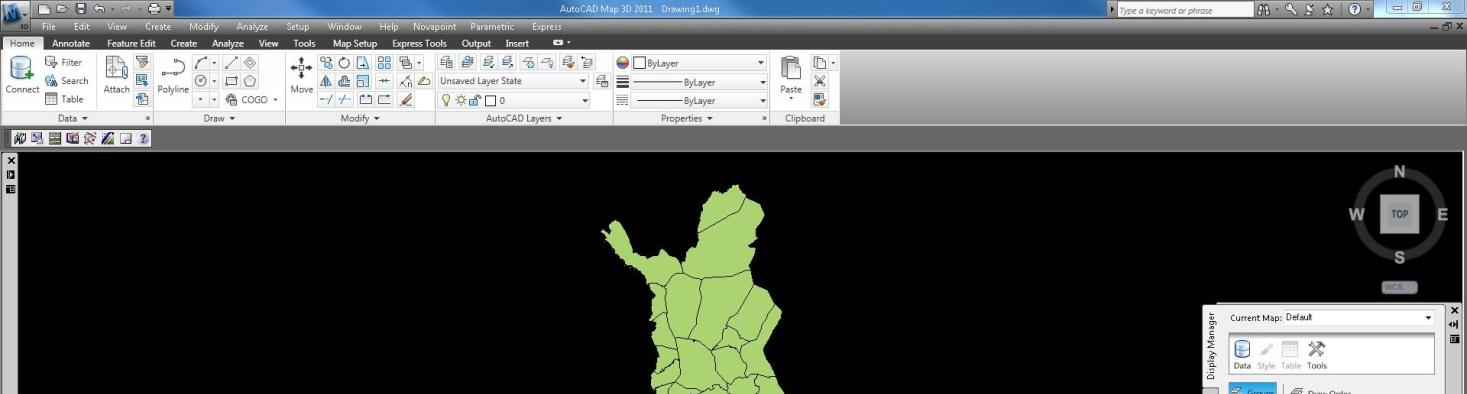Click the Display Manager vertical tab
This screenshot has height=394, width=1467.
(1210, 346)
